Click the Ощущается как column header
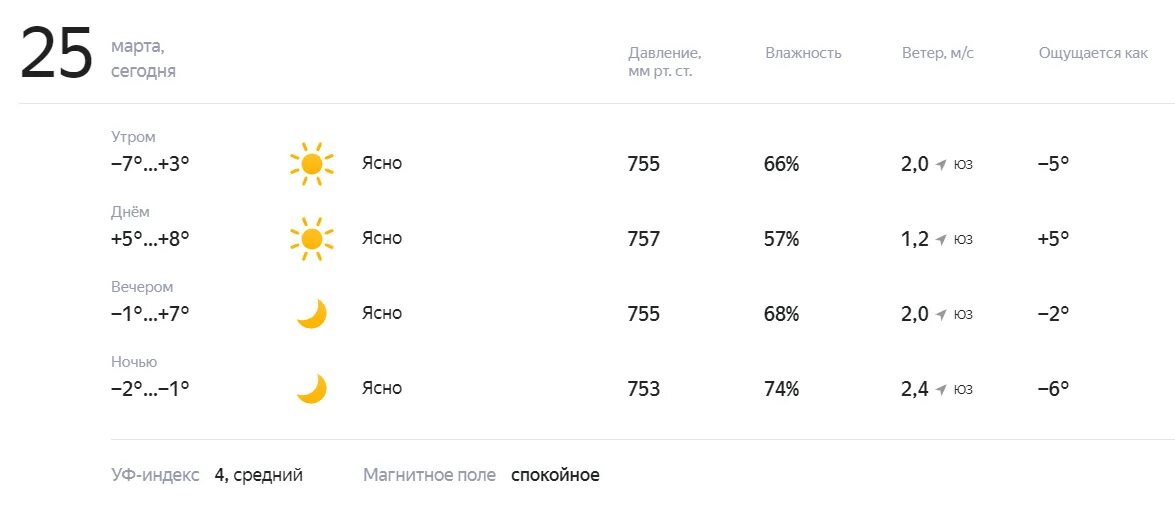Image resolution: width=1175 pixels, height=505 pixels. 1093,54
